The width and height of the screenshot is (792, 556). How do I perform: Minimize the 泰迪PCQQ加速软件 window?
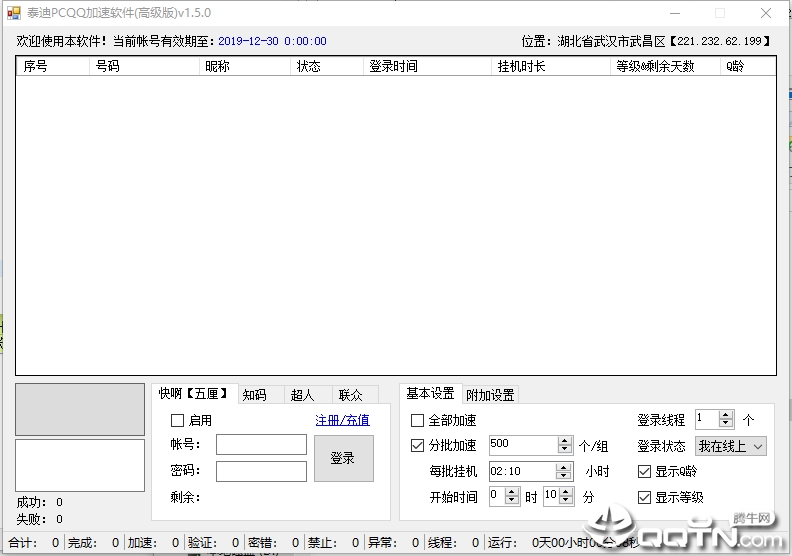[675, 13]
